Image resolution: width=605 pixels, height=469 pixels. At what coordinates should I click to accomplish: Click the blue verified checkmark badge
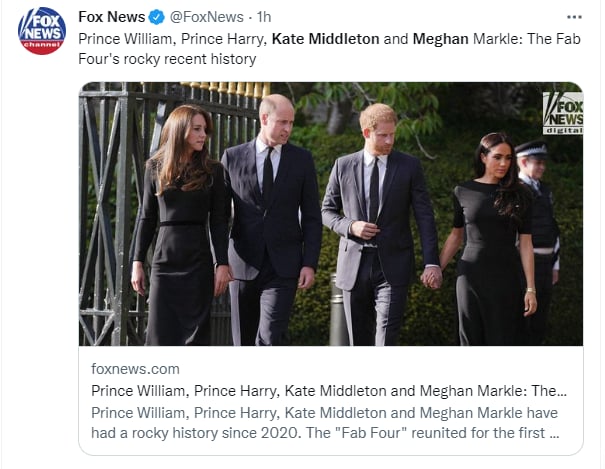[x=157, y=17]
